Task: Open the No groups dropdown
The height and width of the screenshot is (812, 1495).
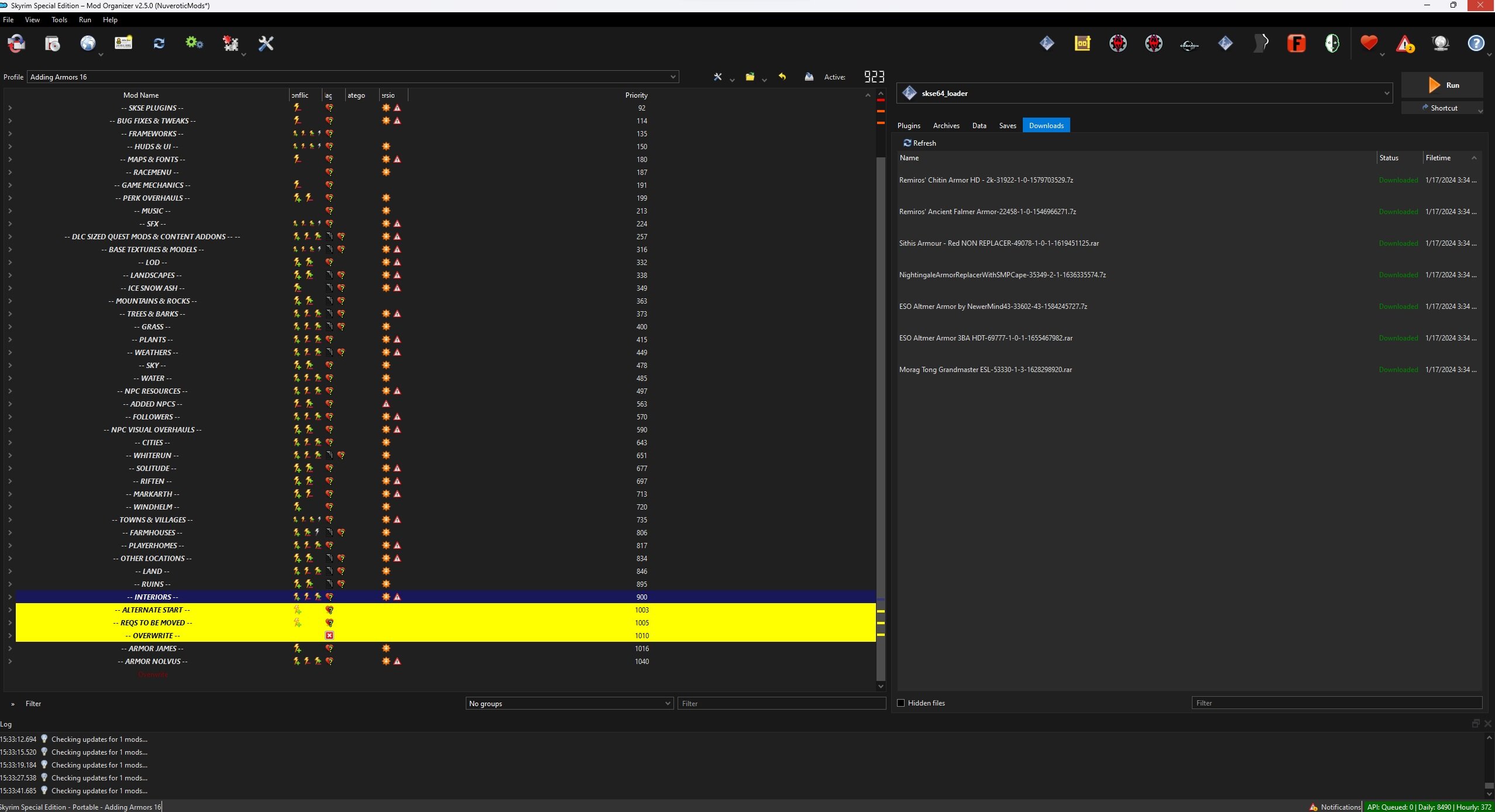Action: tap(569, 703)
